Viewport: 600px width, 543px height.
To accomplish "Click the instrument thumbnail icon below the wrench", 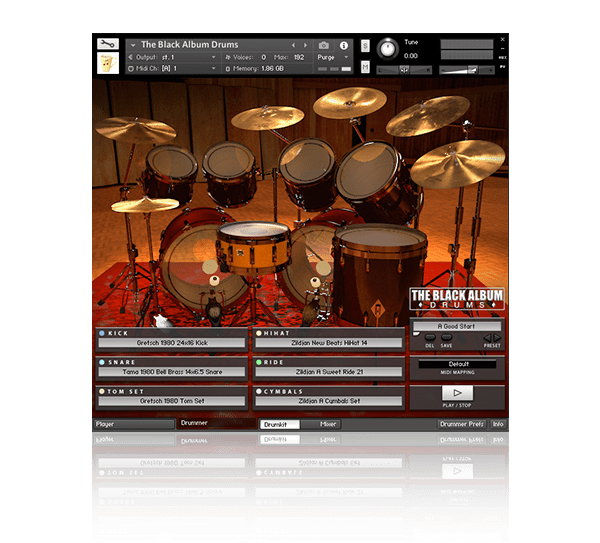I will [x=107, y=63].
